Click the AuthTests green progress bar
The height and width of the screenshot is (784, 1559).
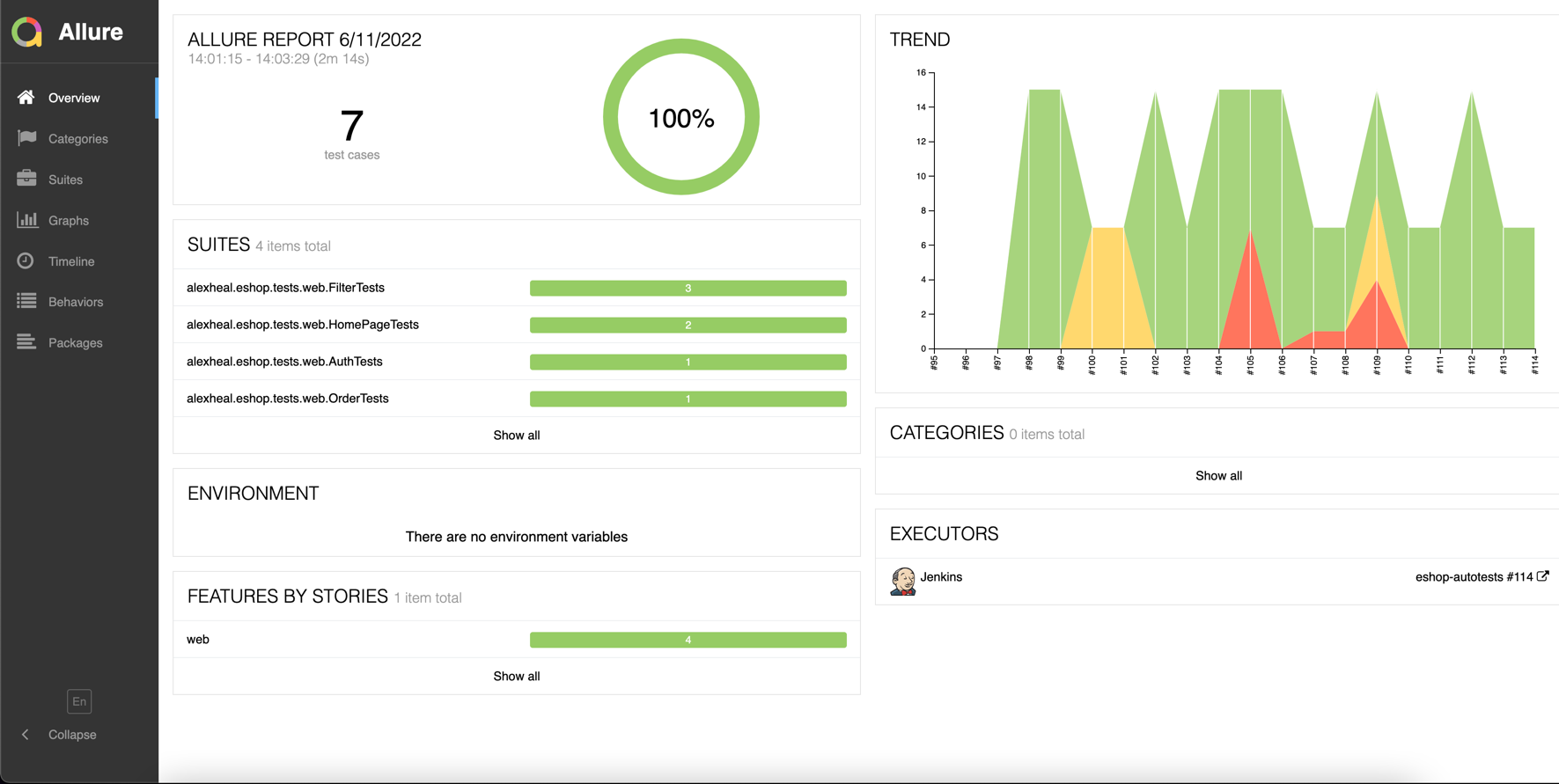tap(688, 362)
